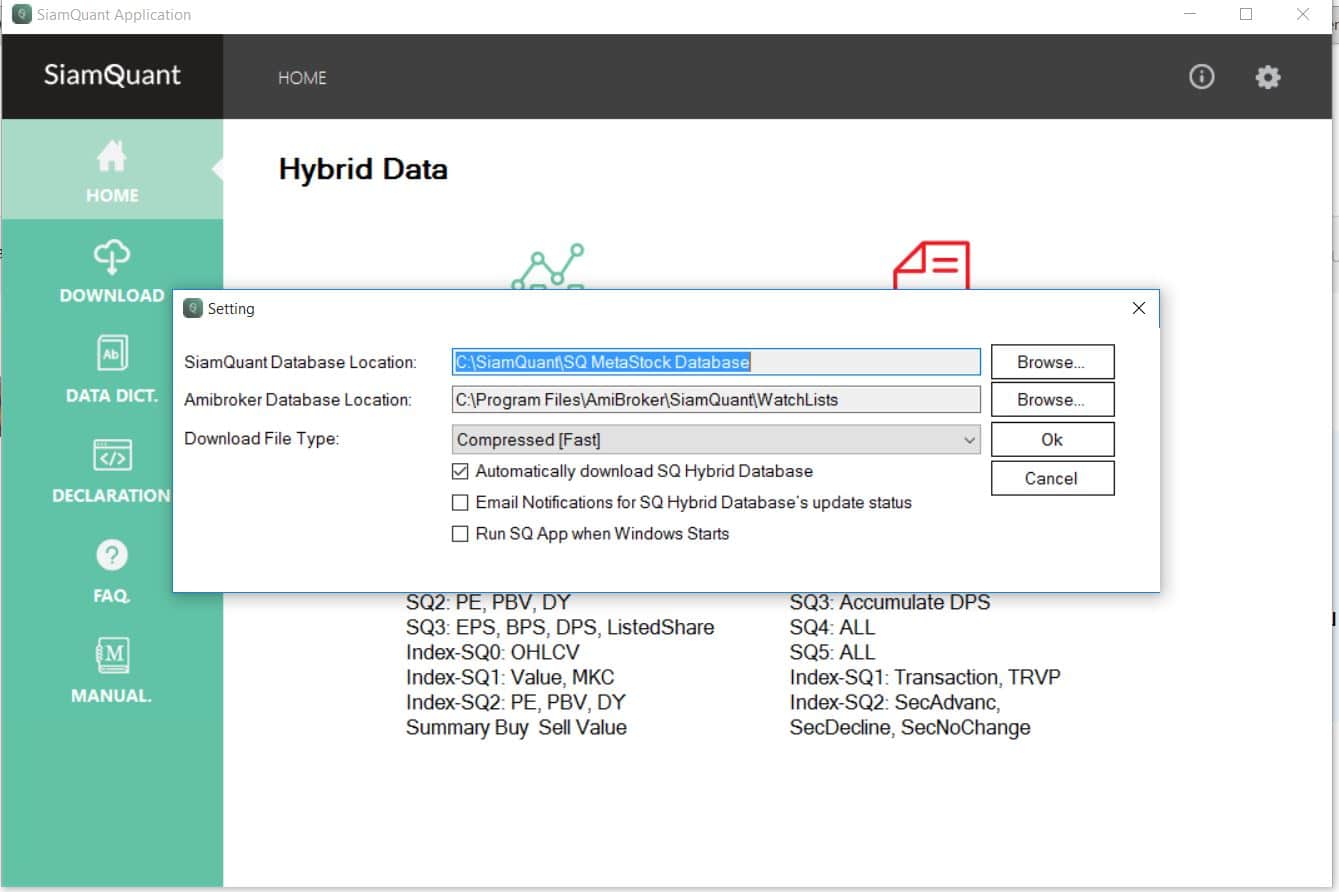Open the Download cloud icon
1339x892 pixels.
pos(111,257)
